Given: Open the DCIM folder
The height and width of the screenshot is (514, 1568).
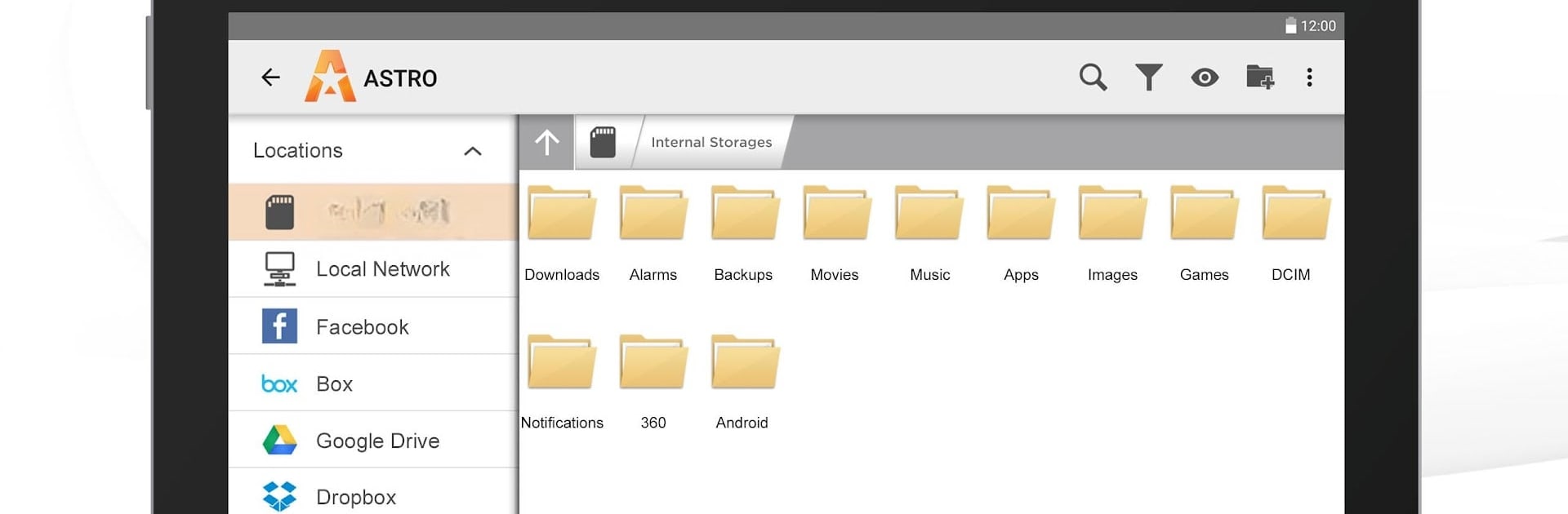Looking at the screenshot, I should point(1295,234).
